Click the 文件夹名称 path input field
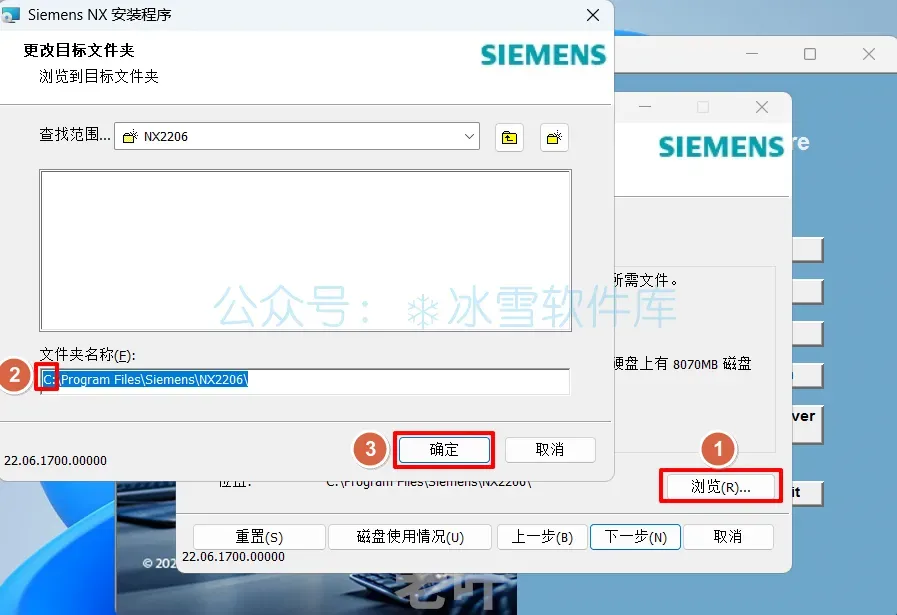The height and width of the screenshot is (615, 897). [x=305, y=380]
